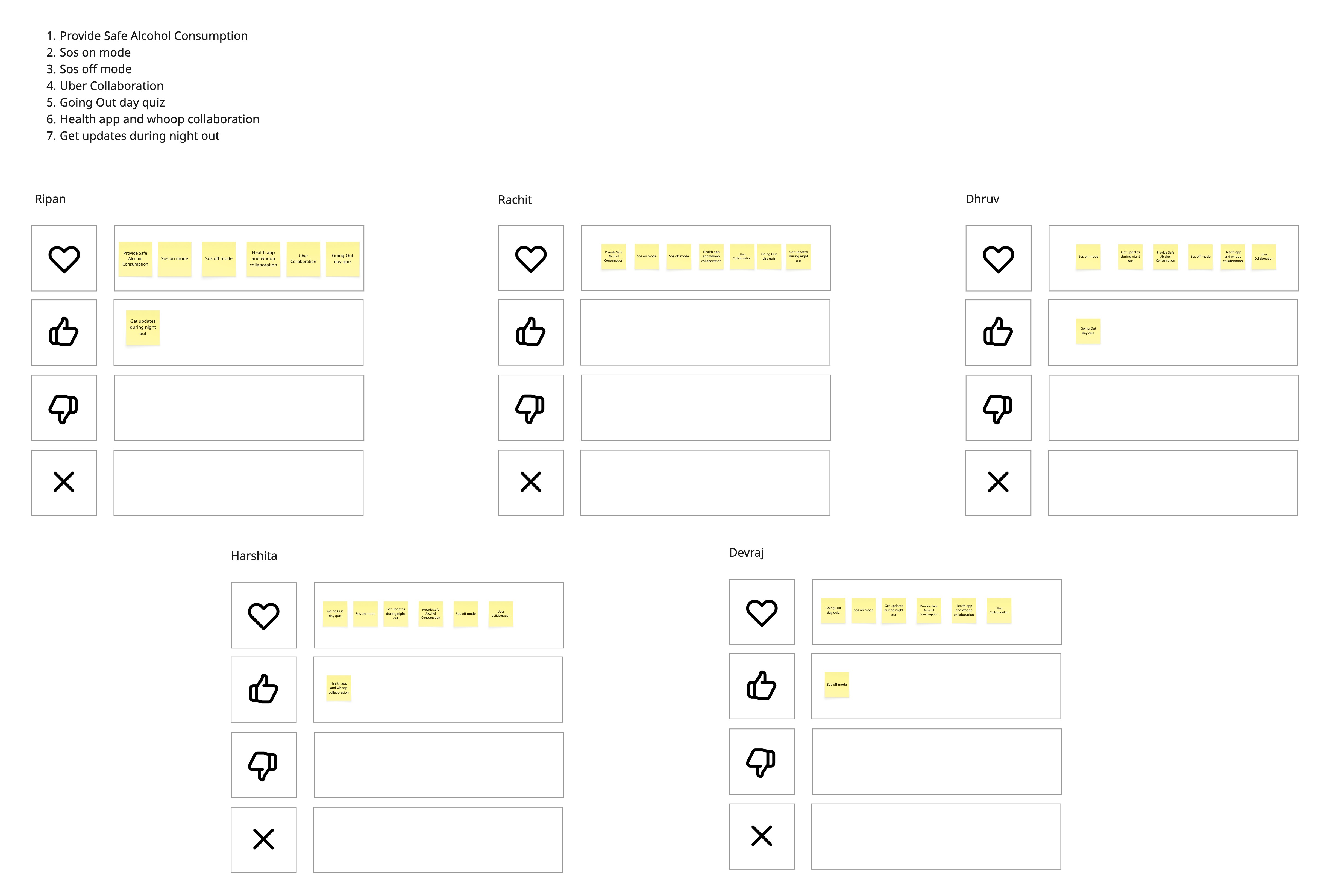Select Ripan's 'Uber Collaboration' sticky note
The width and height of the screenshot is (1333, 896).
tap(303, 259)
